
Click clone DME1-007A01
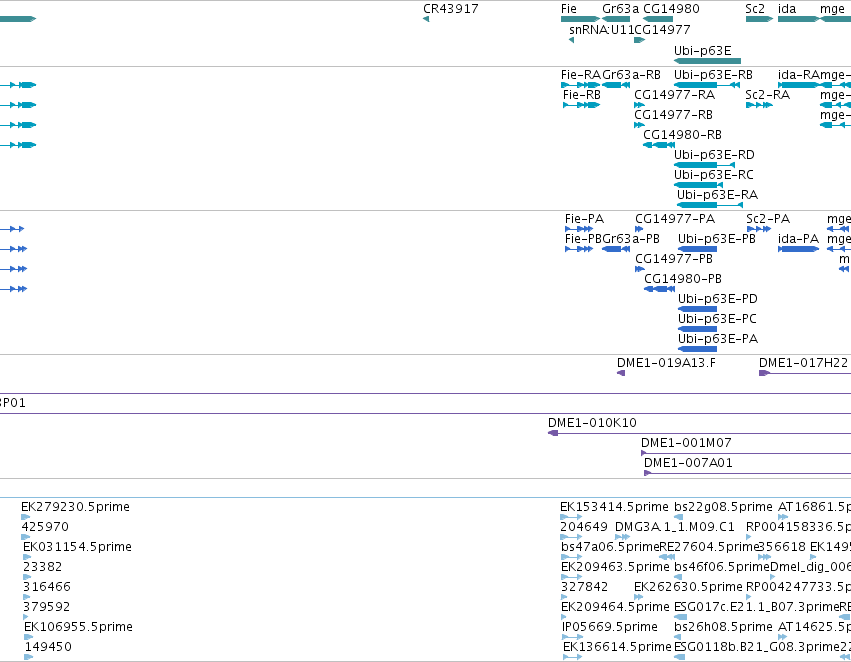(x=688, y=463)
